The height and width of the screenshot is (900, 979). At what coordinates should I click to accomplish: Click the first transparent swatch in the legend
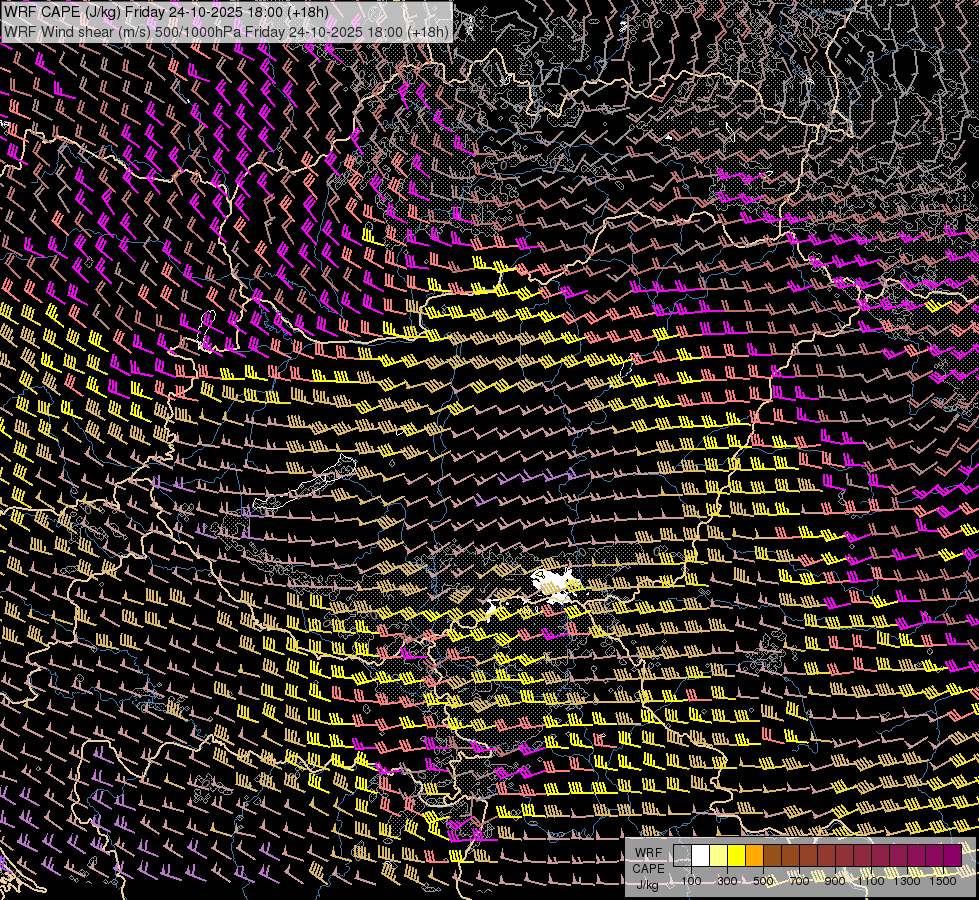coord(683,856)
